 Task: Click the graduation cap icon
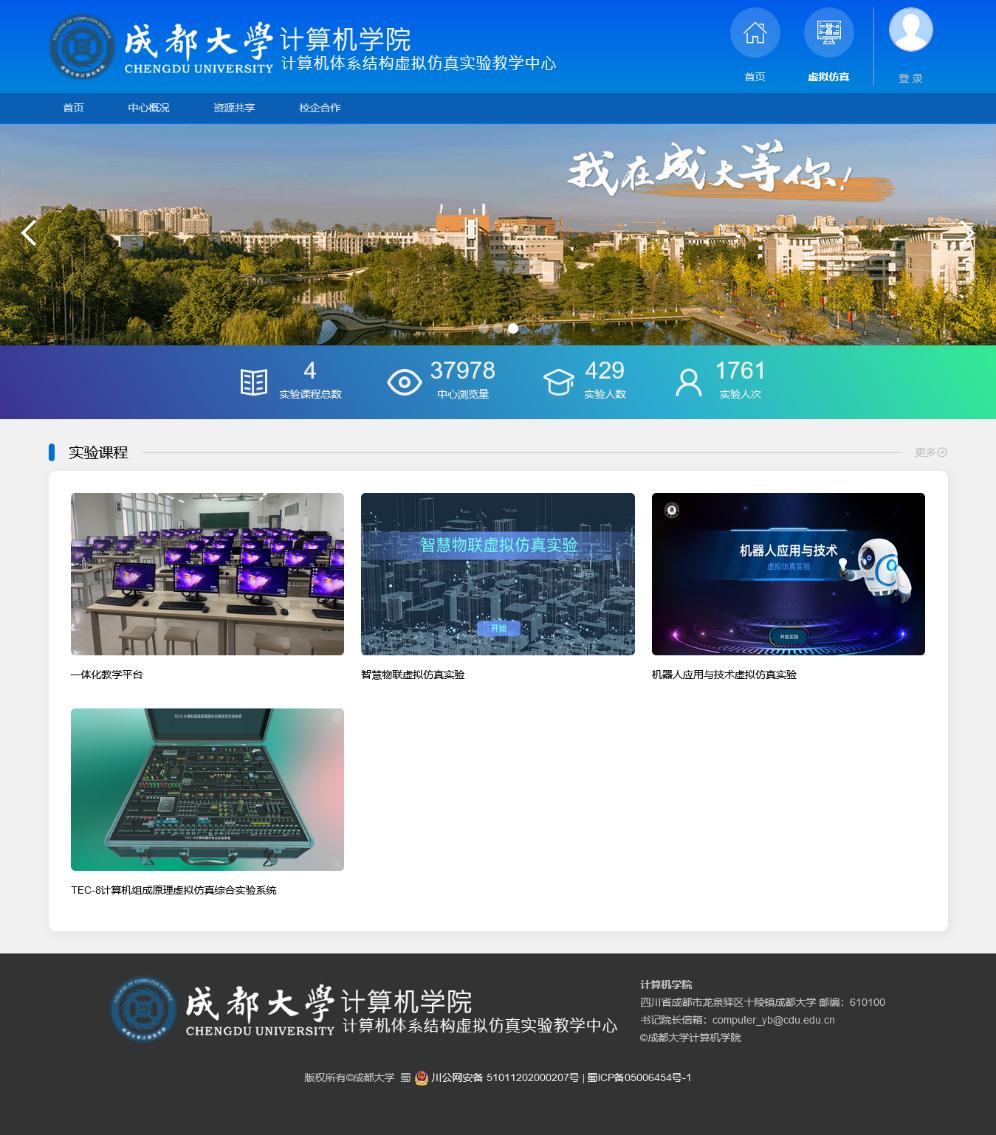[558, 382]
